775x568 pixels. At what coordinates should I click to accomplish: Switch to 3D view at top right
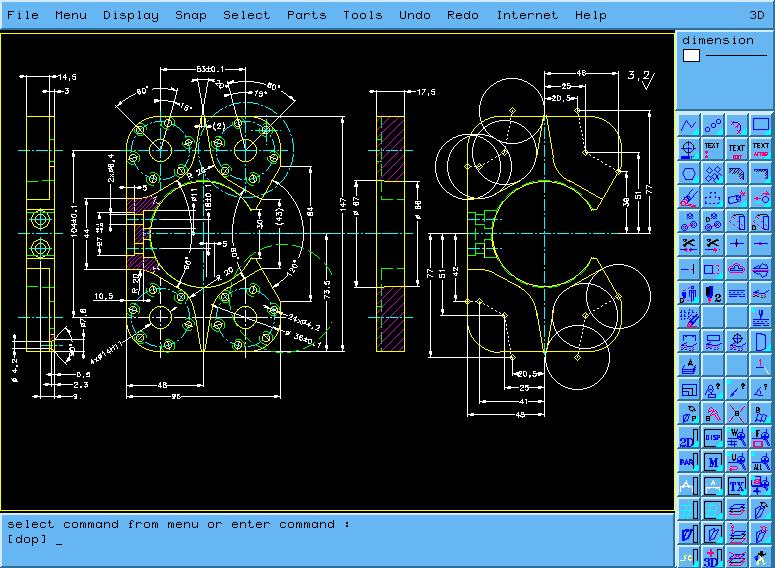click(x=757, y=15)
